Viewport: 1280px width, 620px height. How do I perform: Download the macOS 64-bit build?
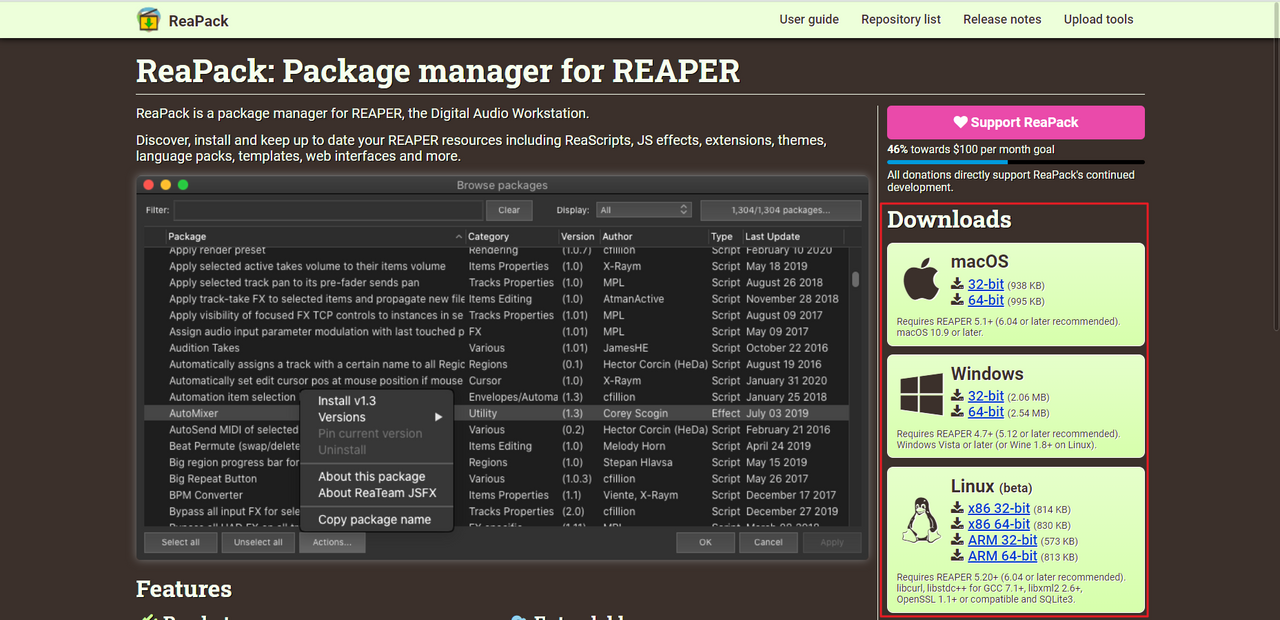pyautogui.click(x=985, y=300)
